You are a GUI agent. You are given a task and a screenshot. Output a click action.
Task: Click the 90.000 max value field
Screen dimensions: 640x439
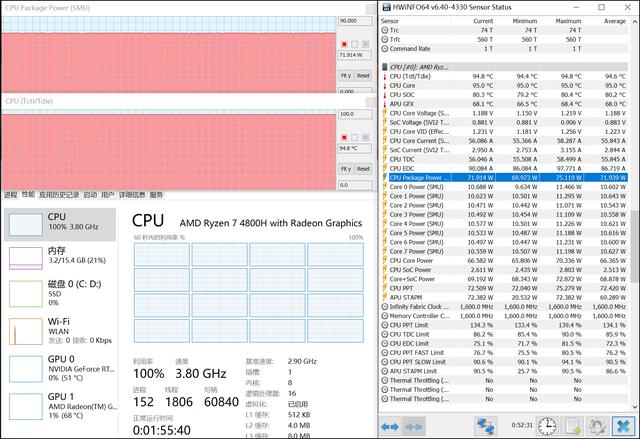click(x=354, y=20)
